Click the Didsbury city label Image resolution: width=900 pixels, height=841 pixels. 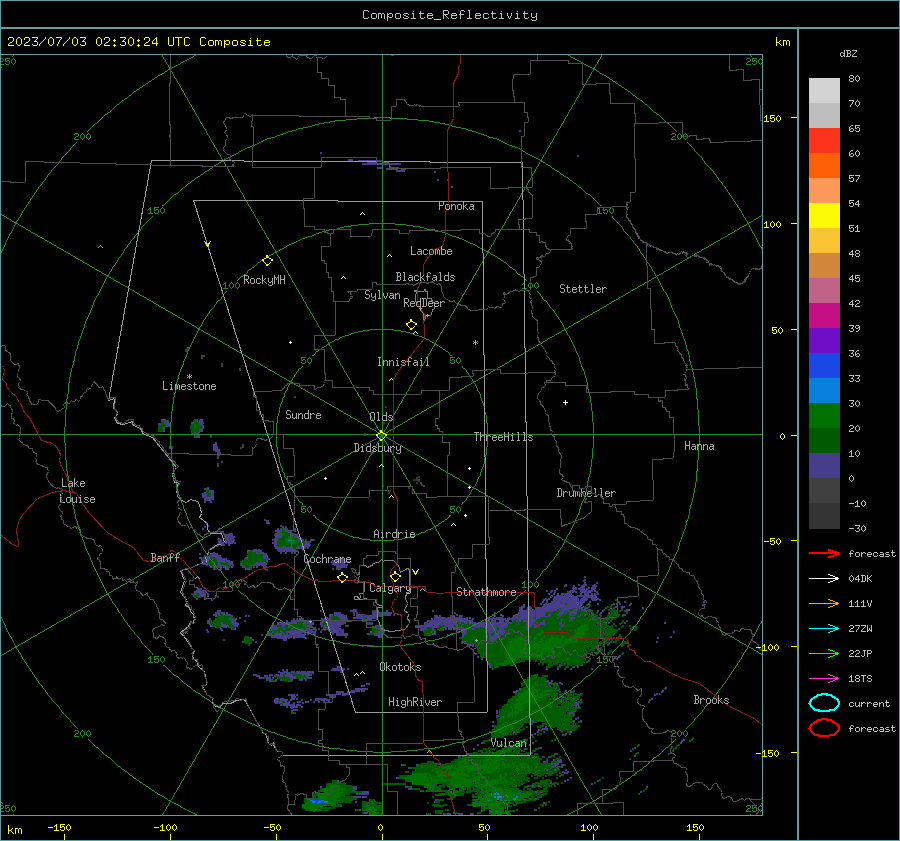[377, 448]
